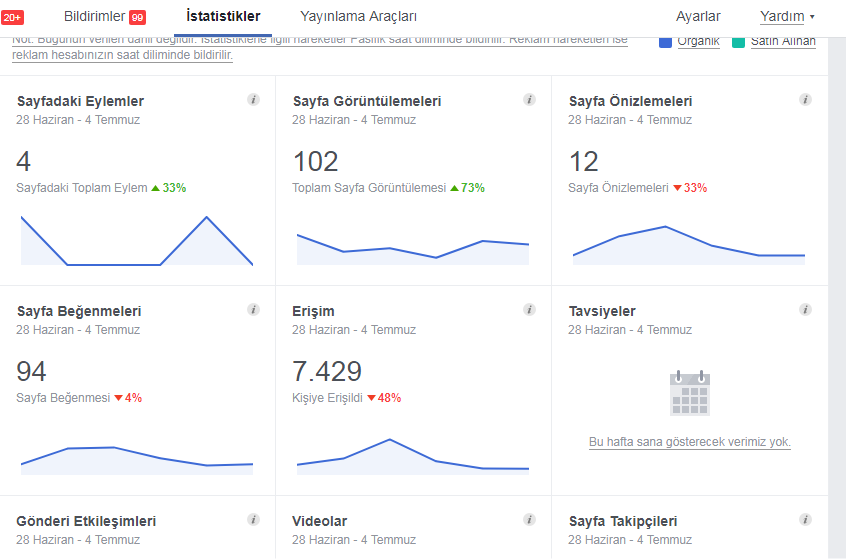Viewport: 846px width, 559px height.
Task: Open Ayarlar settings
Action: [698, 17]
